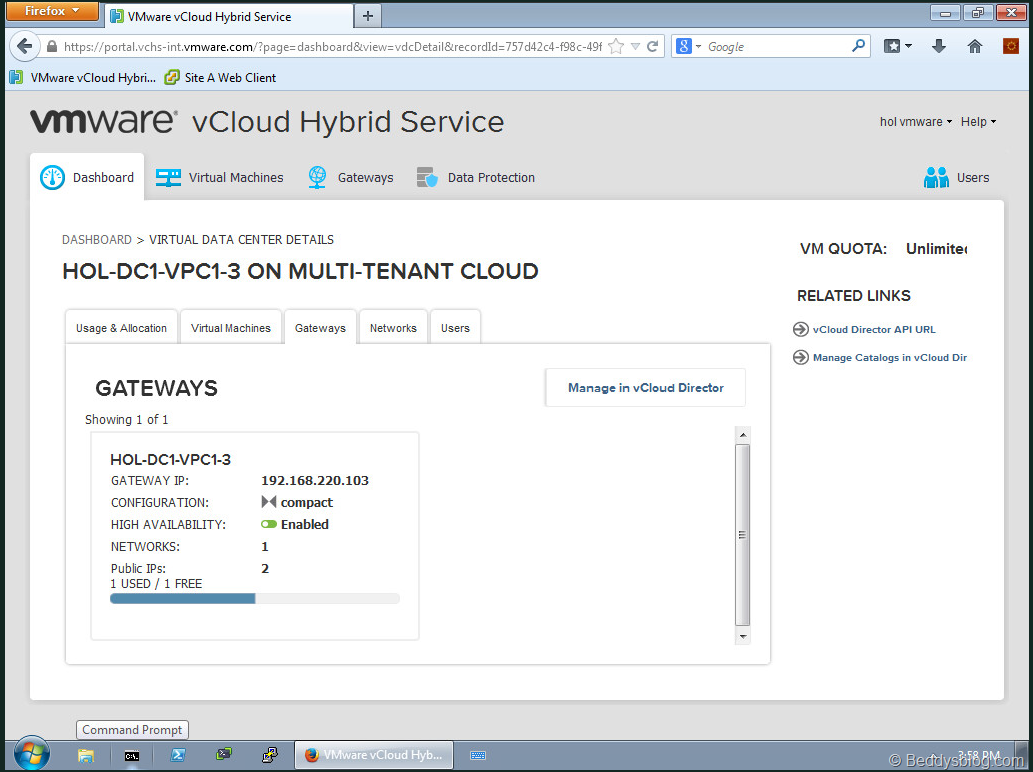Open the Data Protection shield icon
Image resolution: width=1033 pixels, height=772 pixels.
pyautogui.click(x=427, y=178)
